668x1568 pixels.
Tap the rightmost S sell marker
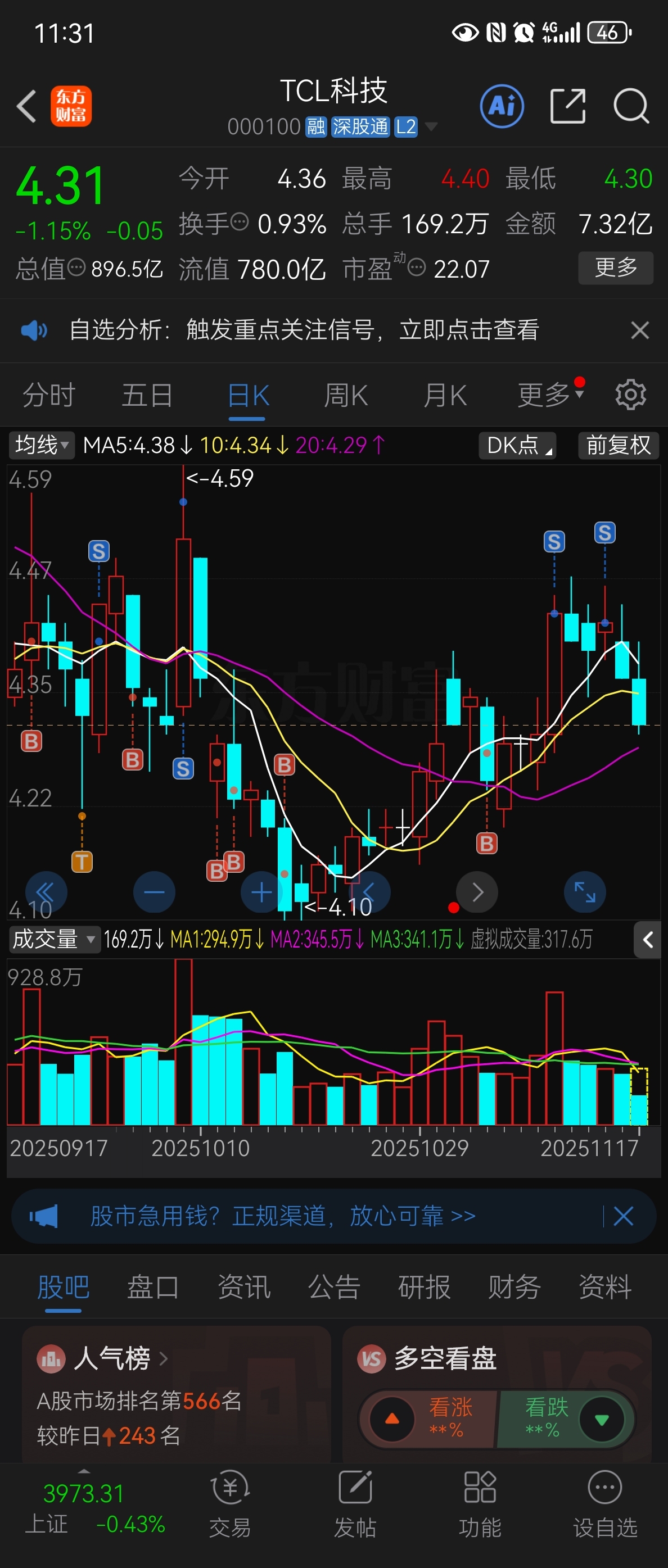[x=604, y=533]
